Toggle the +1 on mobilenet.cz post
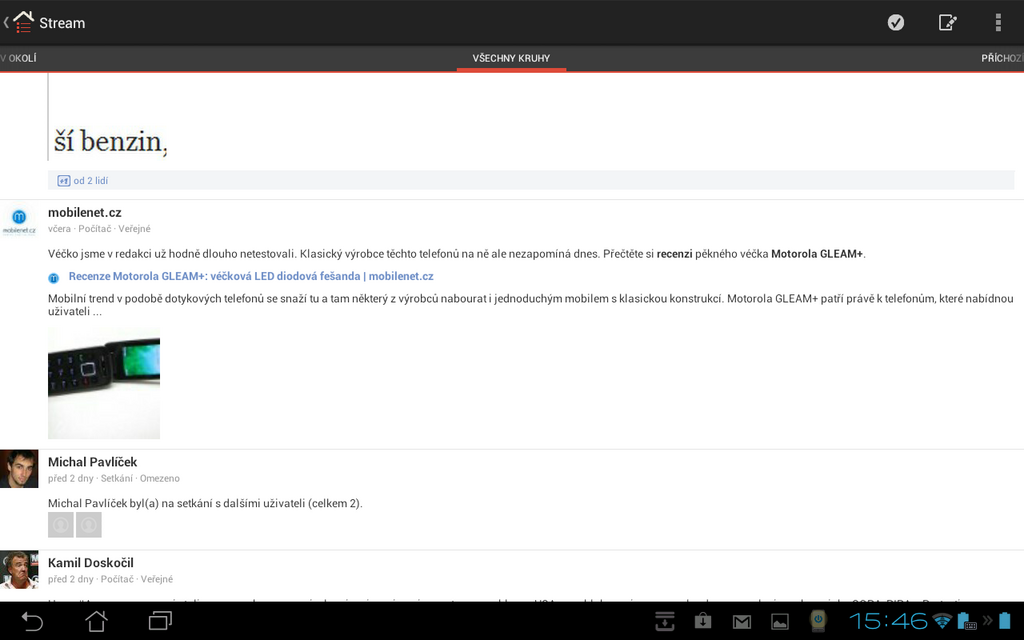The image size is (1024, 640). pos(66,180)
